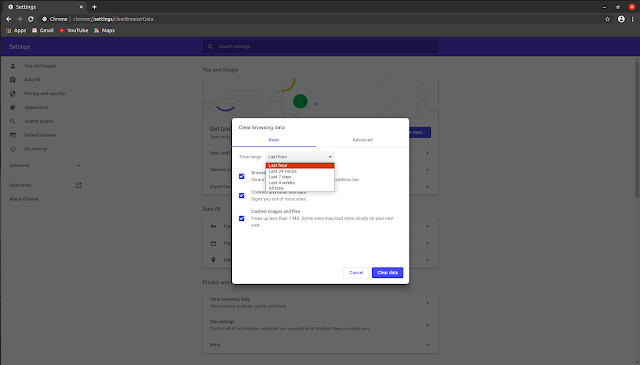This screenshot has height=365, width=640.
Task: Choose Last 24 hours in the dropdown list
Action: tap(300, 171)
